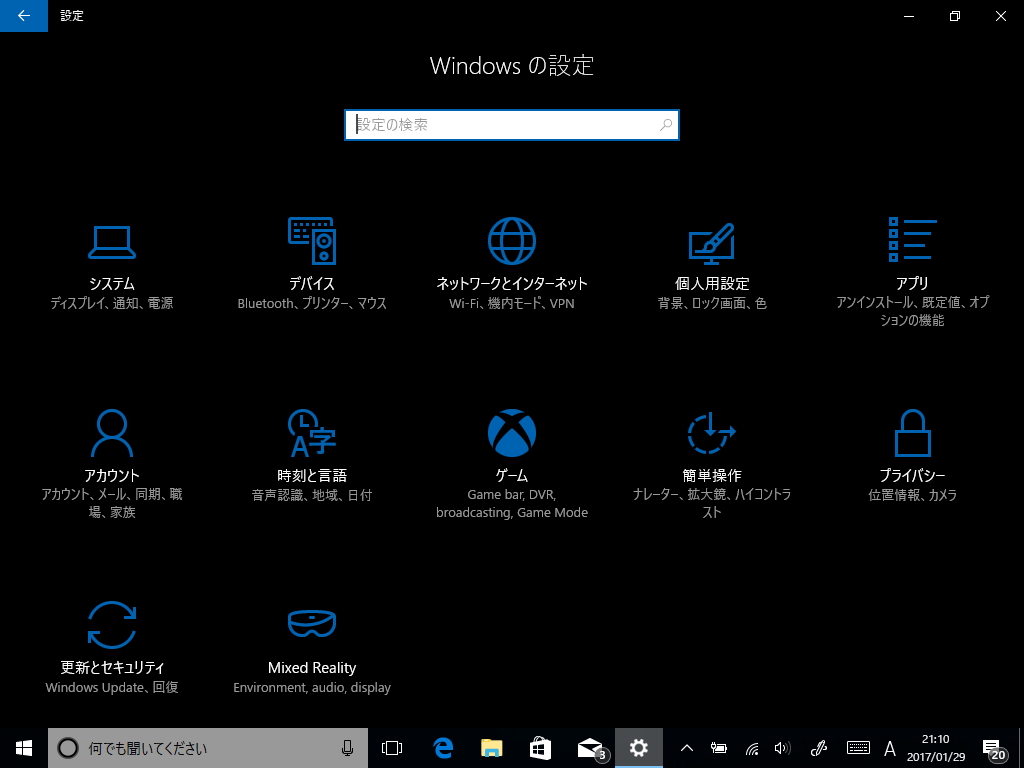Click the ディスプレイ、通知、電源 description

(112, 303)
